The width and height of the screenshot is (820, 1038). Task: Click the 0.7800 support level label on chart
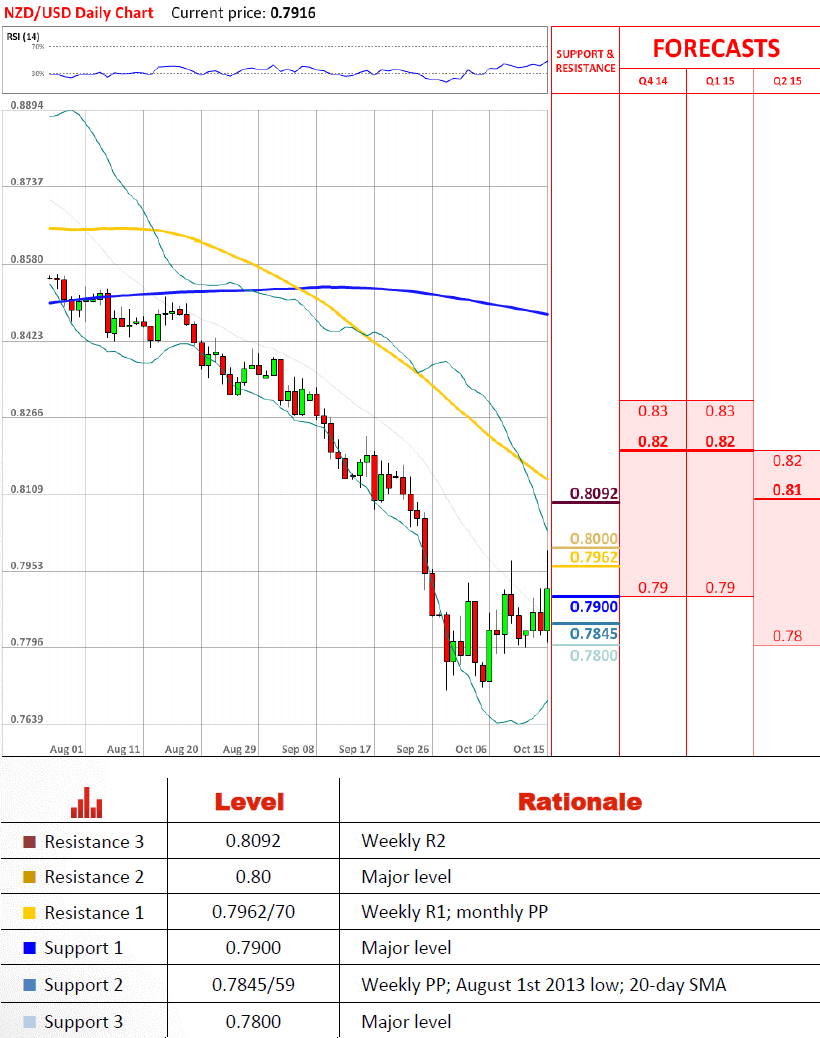[x=594, y=655]
